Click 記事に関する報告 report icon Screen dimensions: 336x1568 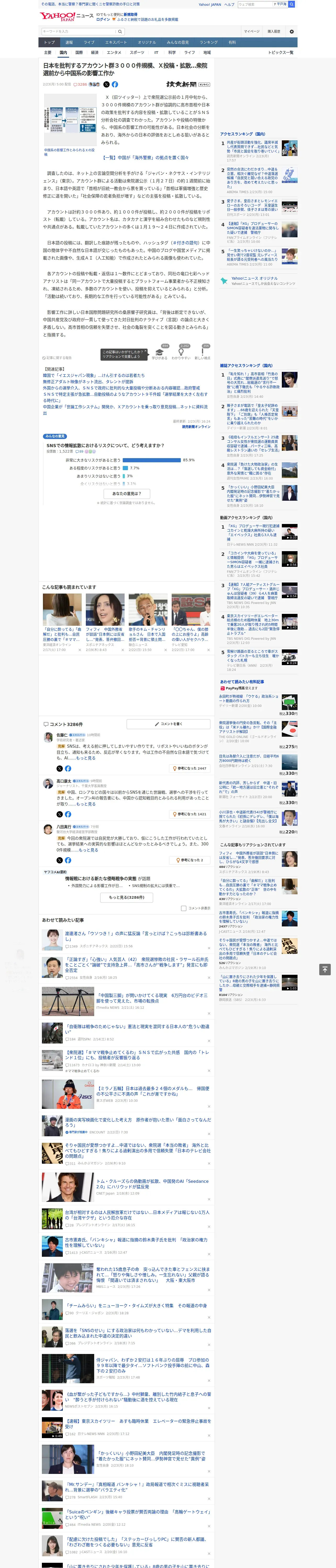tap(57, 358)
